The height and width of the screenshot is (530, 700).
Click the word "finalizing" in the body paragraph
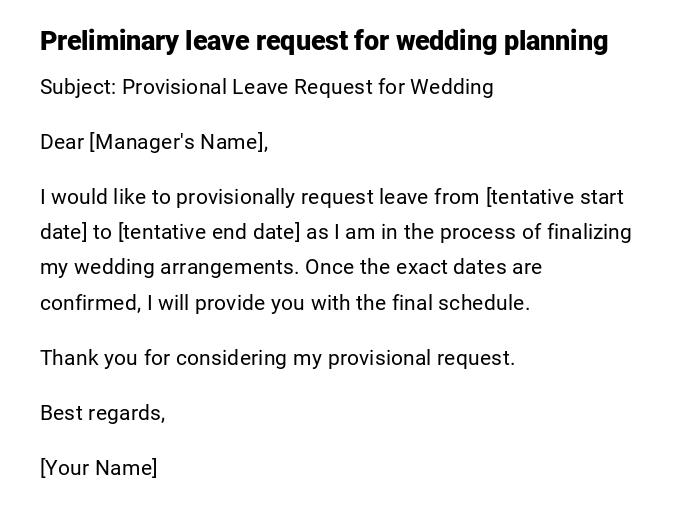(589, 232)
